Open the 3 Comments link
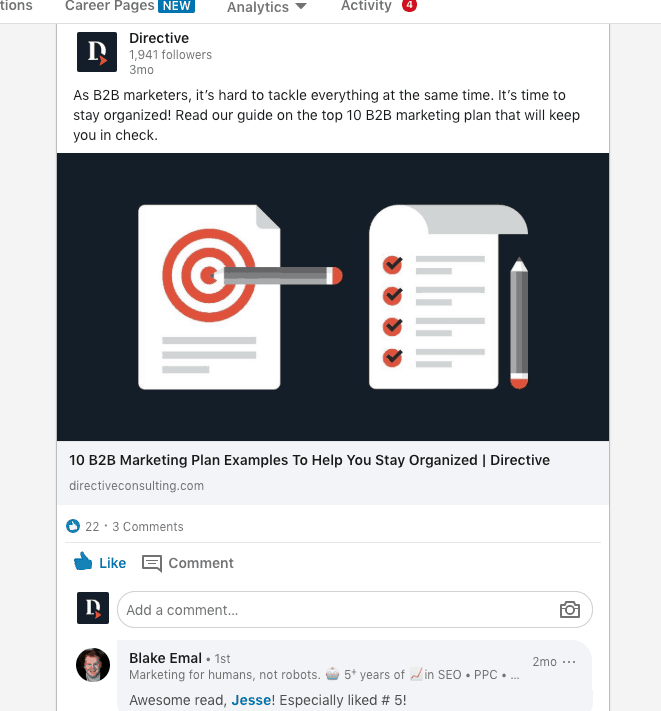 click(x=148, y=526)
